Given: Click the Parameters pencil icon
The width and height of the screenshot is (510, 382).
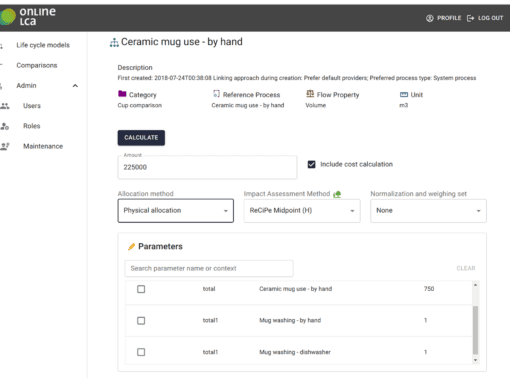Looking at the screenshot, I should pos(132,247).
